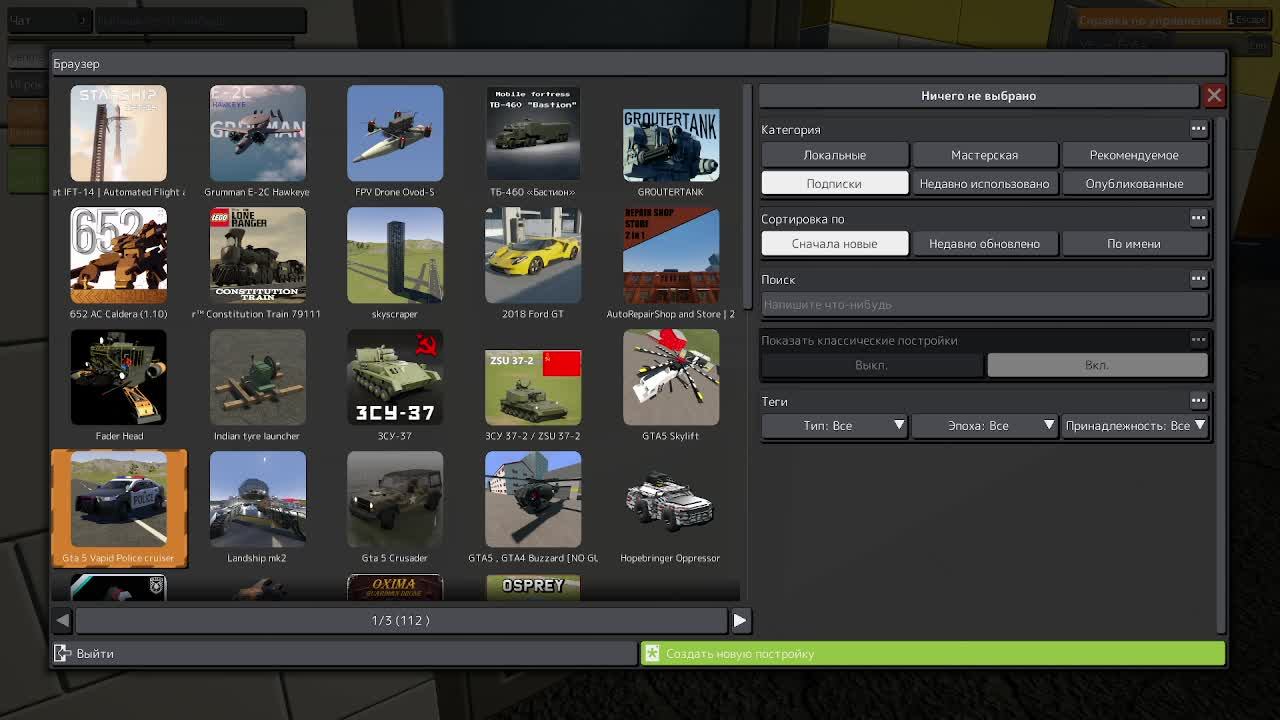Select the partially visible OSPREY thumbnail
Image resolution: width=1280 pixels, height=720 pixels.
click(x=533, y=587)
